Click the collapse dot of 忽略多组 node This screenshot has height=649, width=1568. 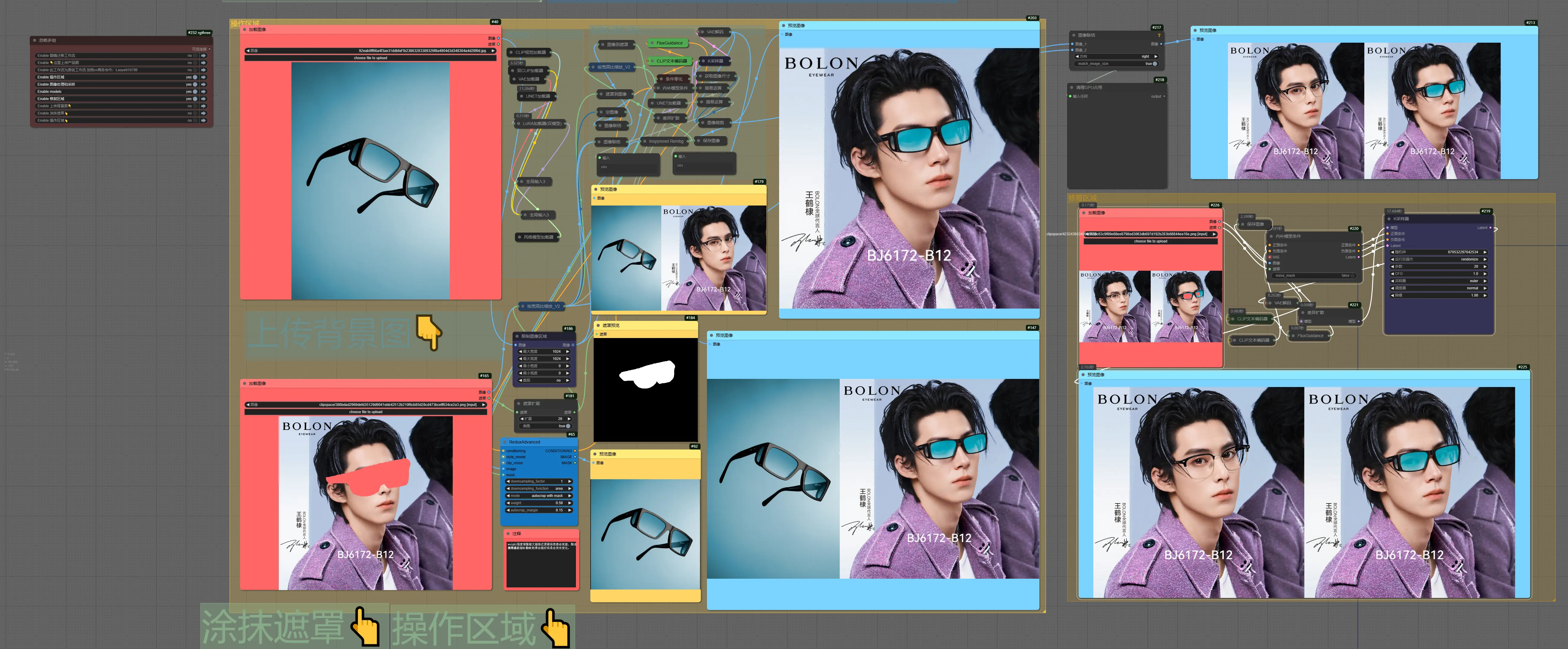pyautogui.click(x=35, y=40)
